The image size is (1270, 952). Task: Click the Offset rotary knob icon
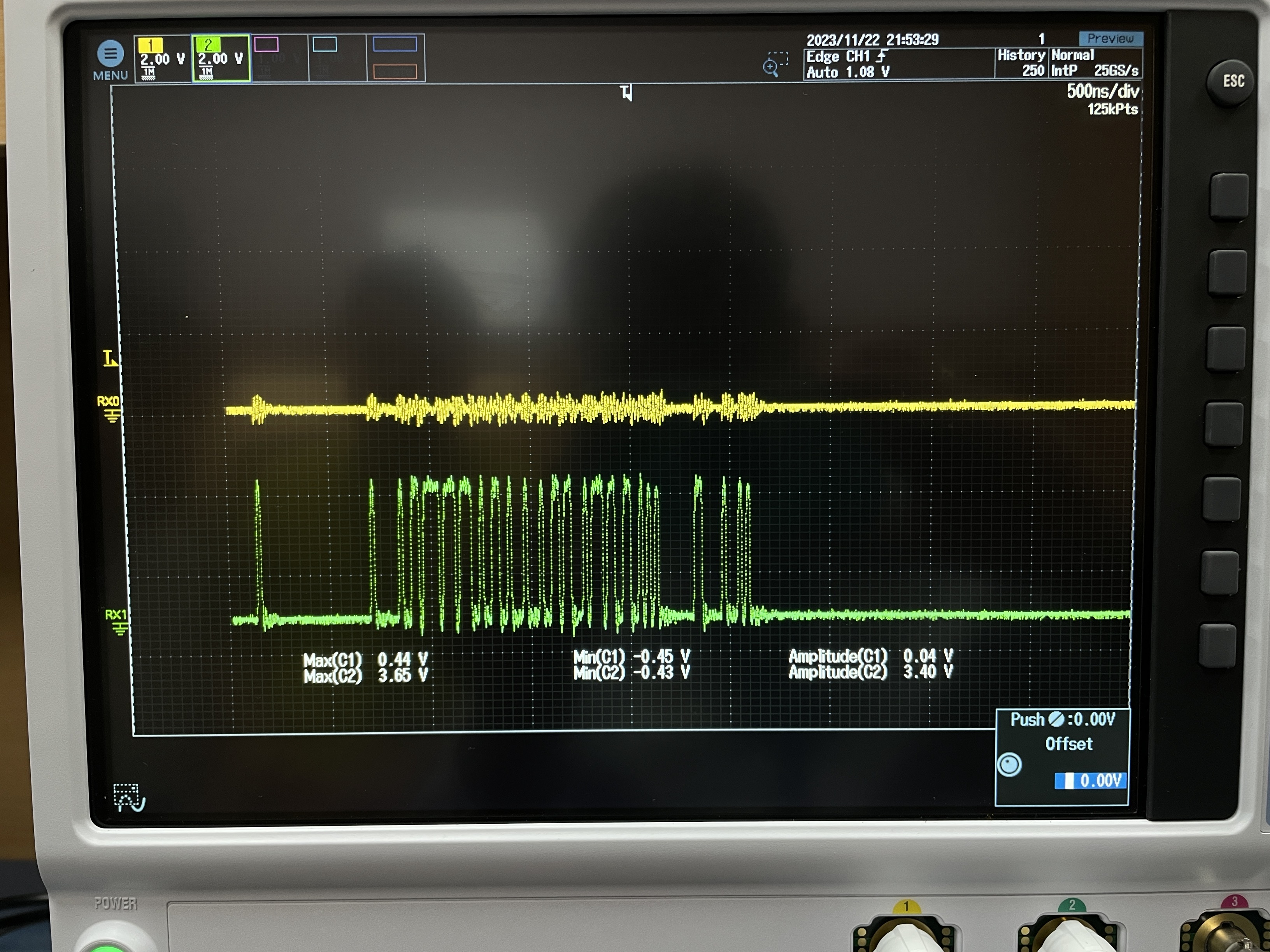coord(1009,765)
